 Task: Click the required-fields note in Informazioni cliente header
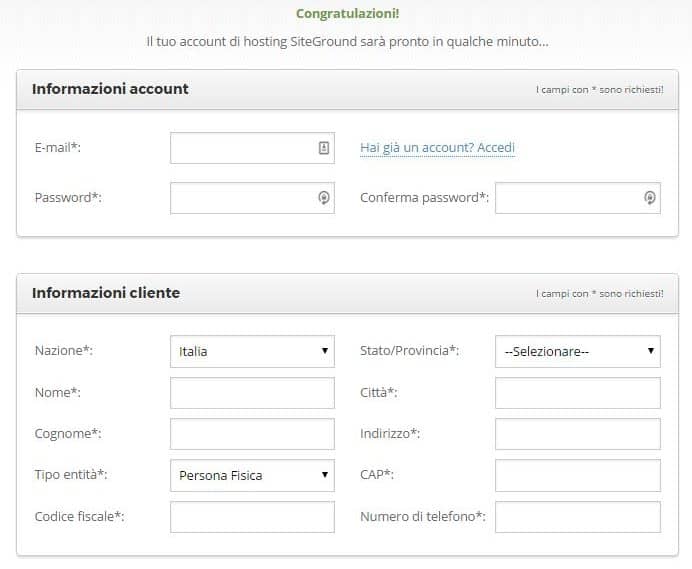coord(600,294)
